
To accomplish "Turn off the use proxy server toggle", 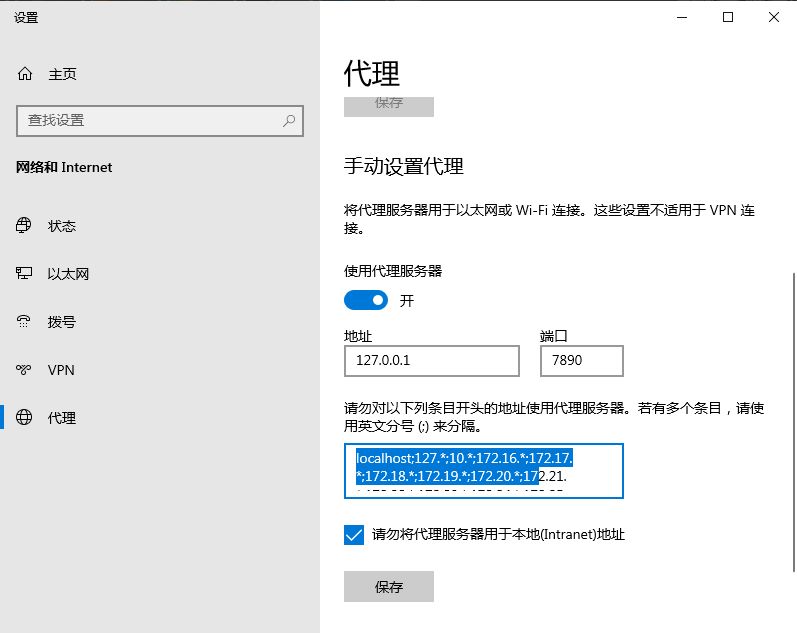I will click(x=366, y=300).
